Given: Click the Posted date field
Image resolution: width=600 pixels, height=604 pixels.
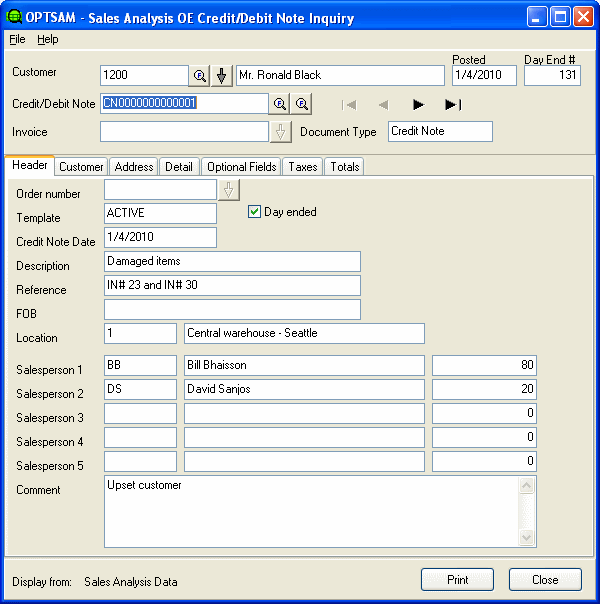Looking at the screenshot, I should point(484,76).
